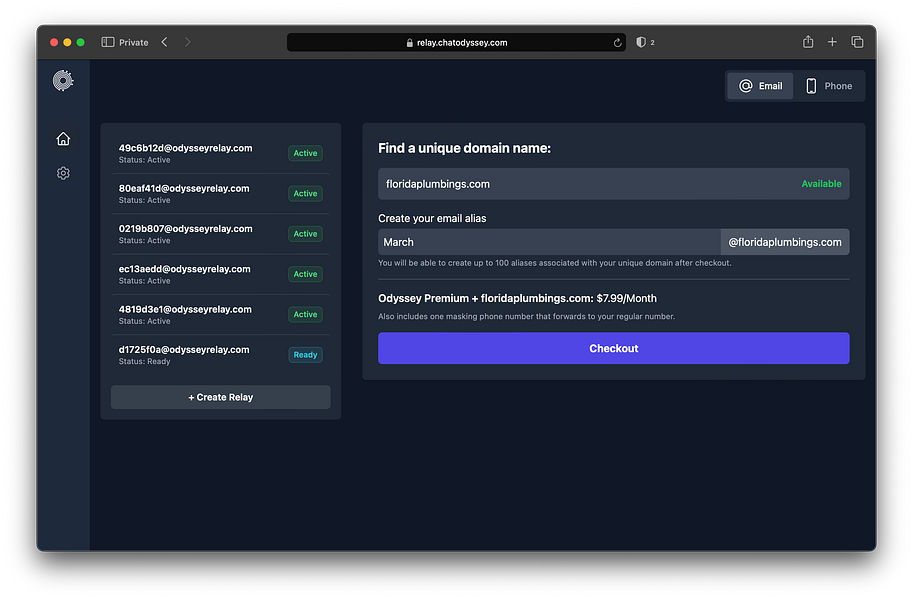Select relay 4819d3e1@odysseyrelay.com
Viewport: 913px width, 600px height.
coord(221,315)
